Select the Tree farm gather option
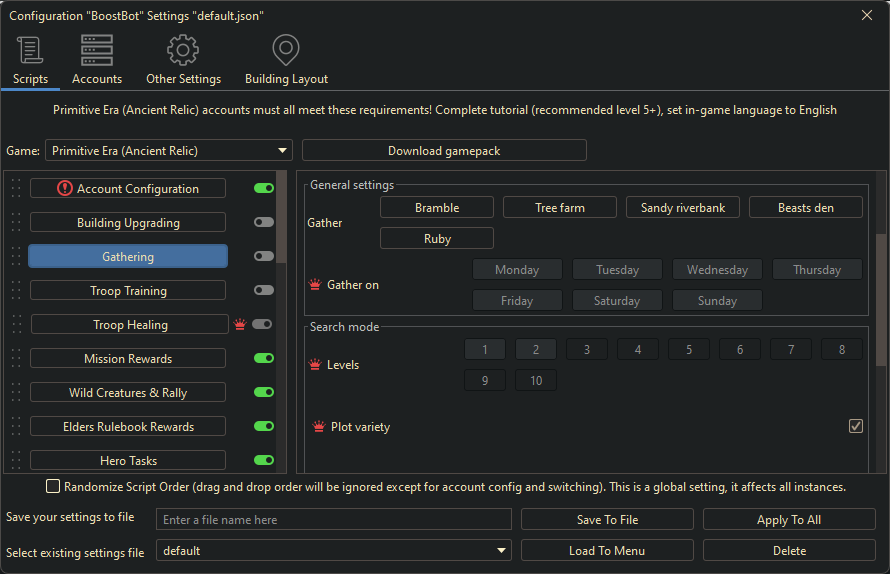 (560, 208)
